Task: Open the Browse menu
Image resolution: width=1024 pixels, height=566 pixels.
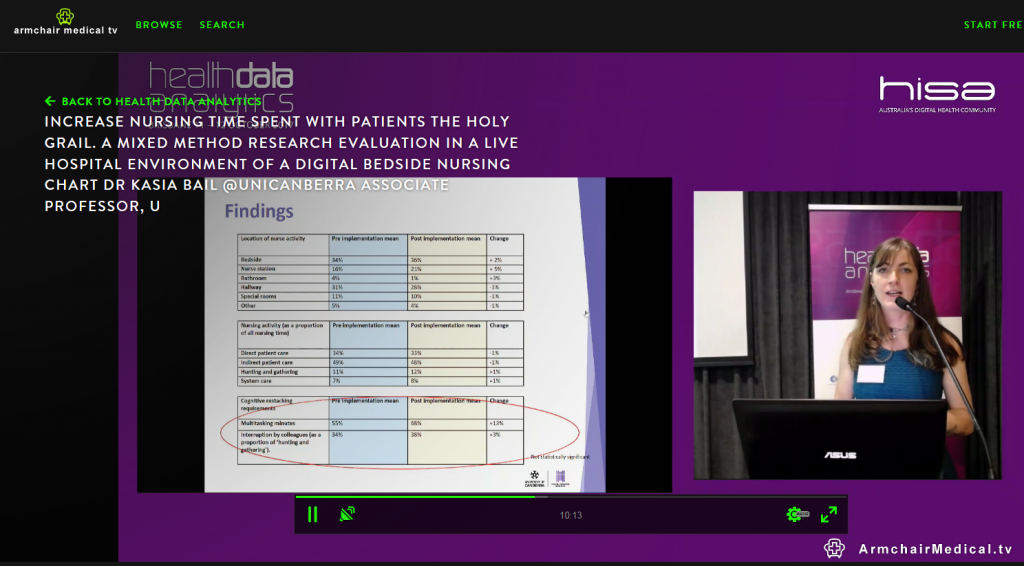Action: (x=159, y=25)
